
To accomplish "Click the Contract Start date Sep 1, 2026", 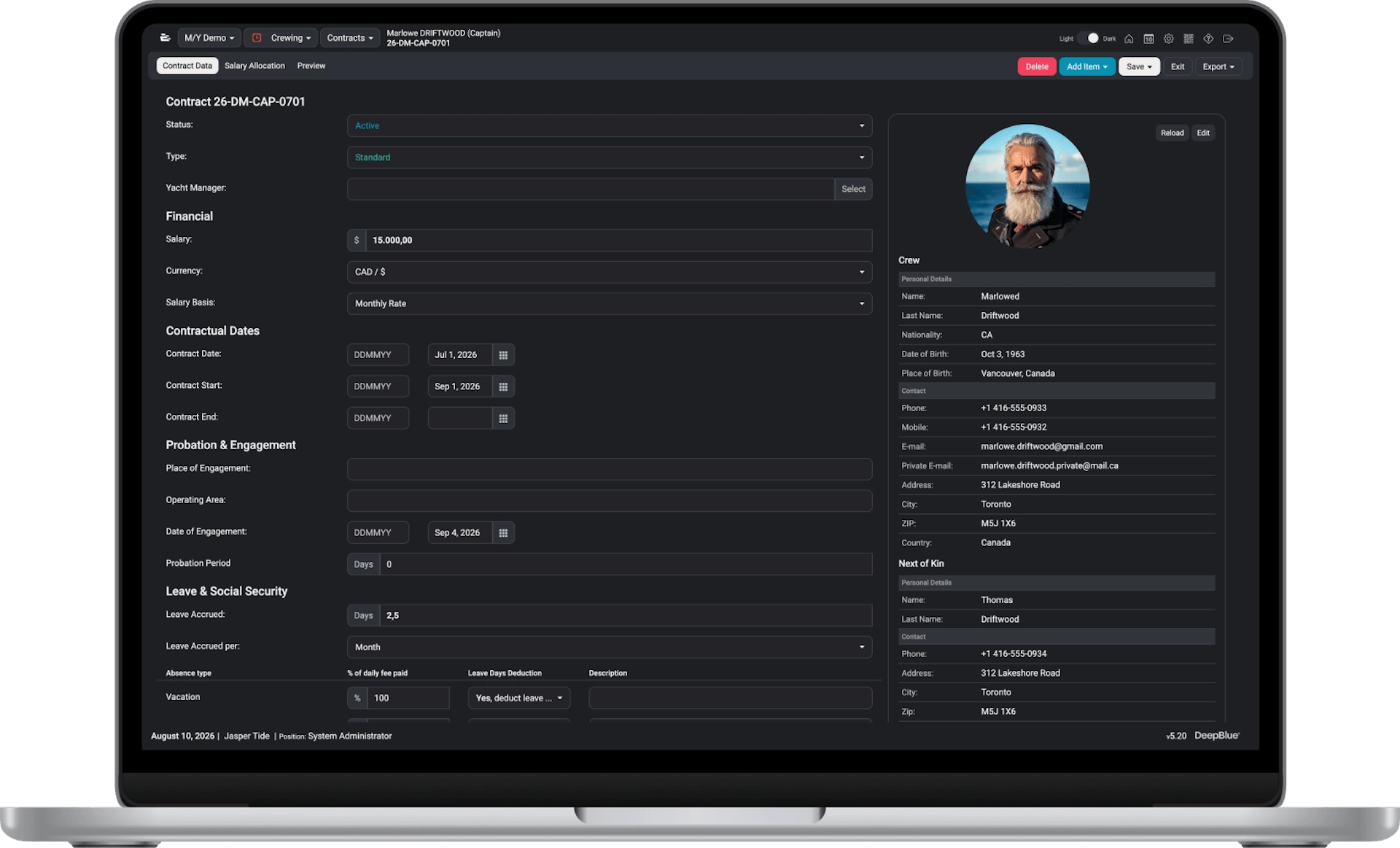I will (x=459, y=386).
